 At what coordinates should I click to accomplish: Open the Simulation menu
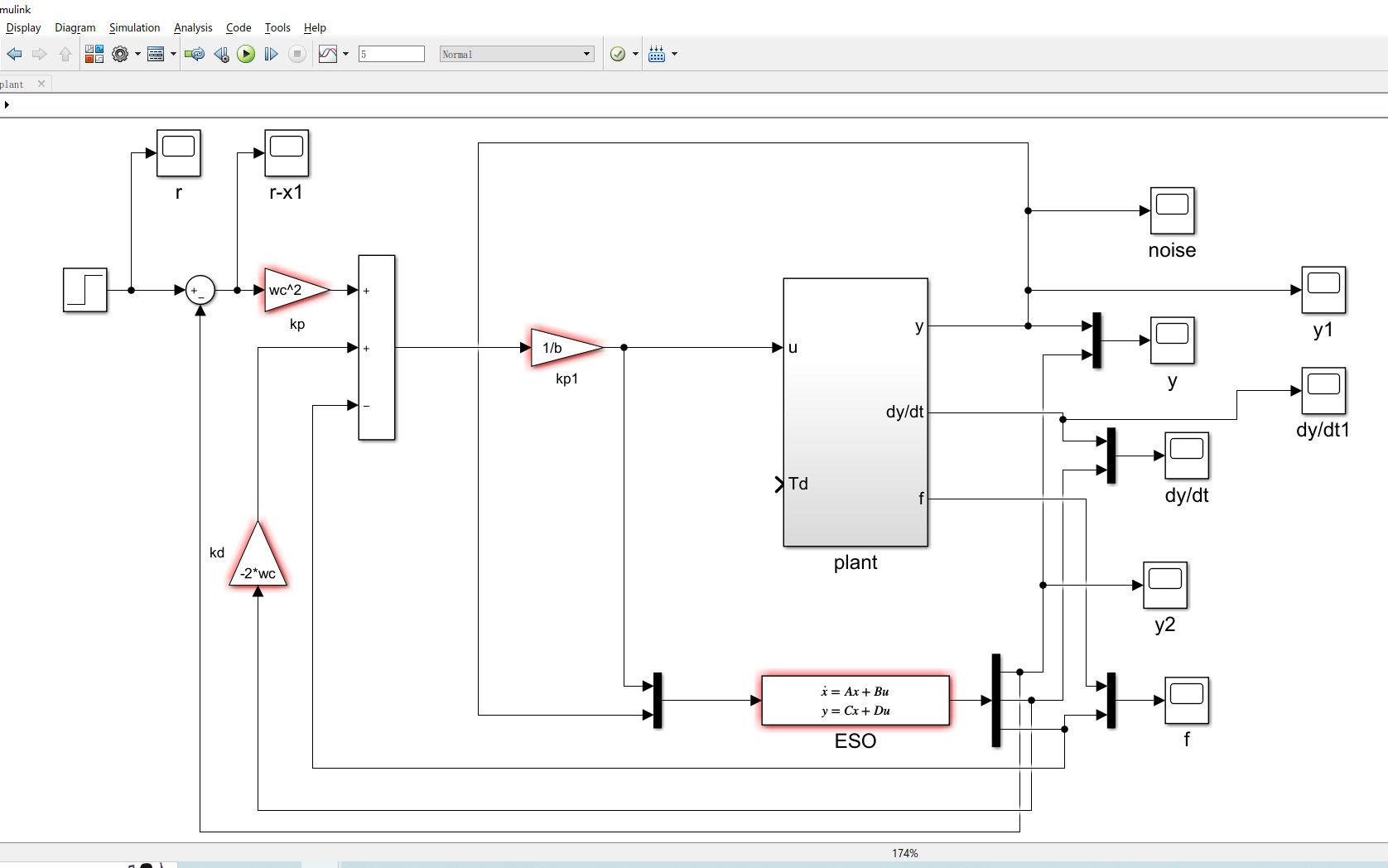134,27
